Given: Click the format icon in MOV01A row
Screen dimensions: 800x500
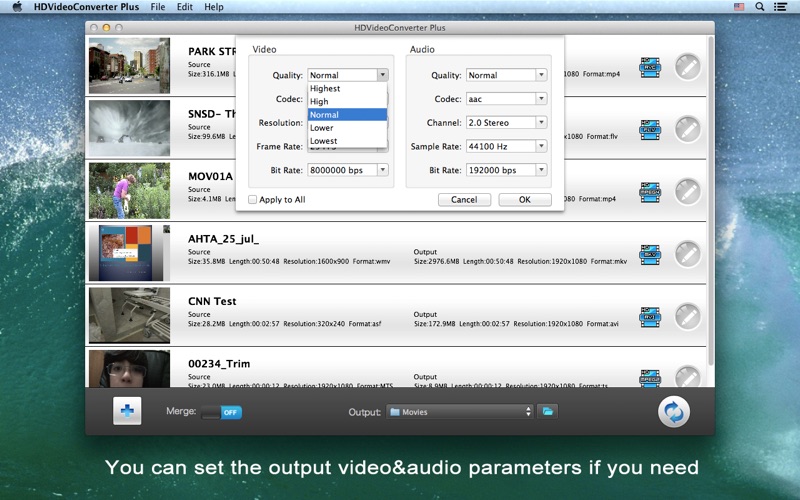Looking at the screenshot, I should (x=650, y=192).
